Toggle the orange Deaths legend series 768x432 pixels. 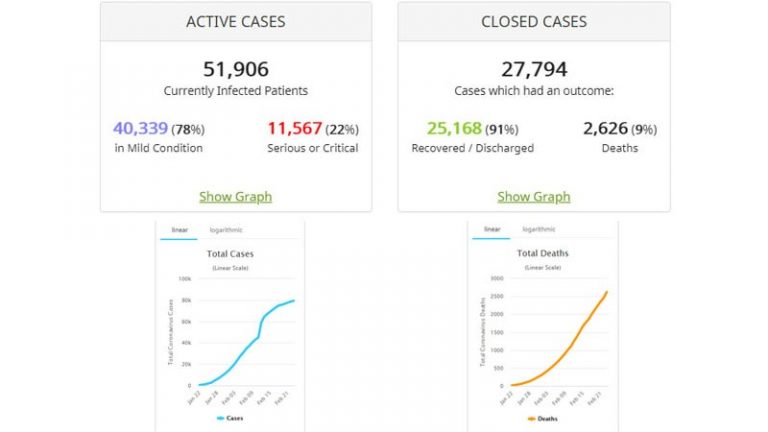tap(542, 420)
